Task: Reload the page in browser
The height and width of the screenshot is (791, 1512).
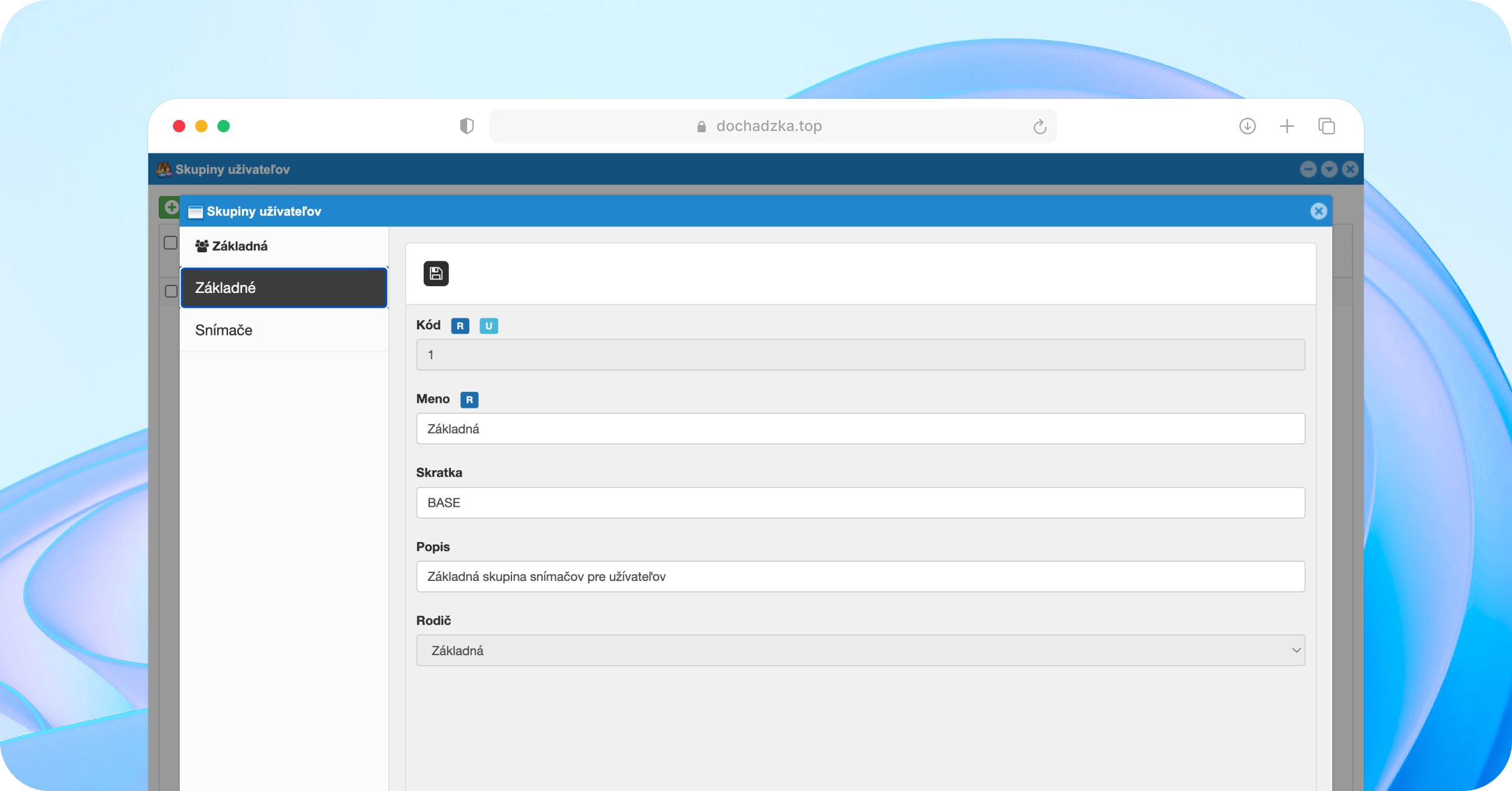Action: tap(1039, 127)
